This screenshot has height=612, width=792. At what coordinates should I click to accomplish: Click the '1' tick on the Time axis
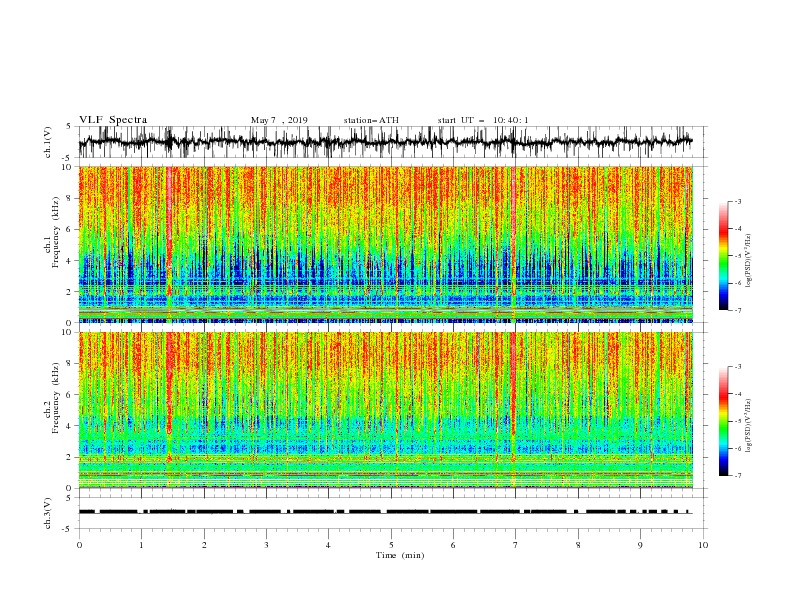click(x=141, y=545)
